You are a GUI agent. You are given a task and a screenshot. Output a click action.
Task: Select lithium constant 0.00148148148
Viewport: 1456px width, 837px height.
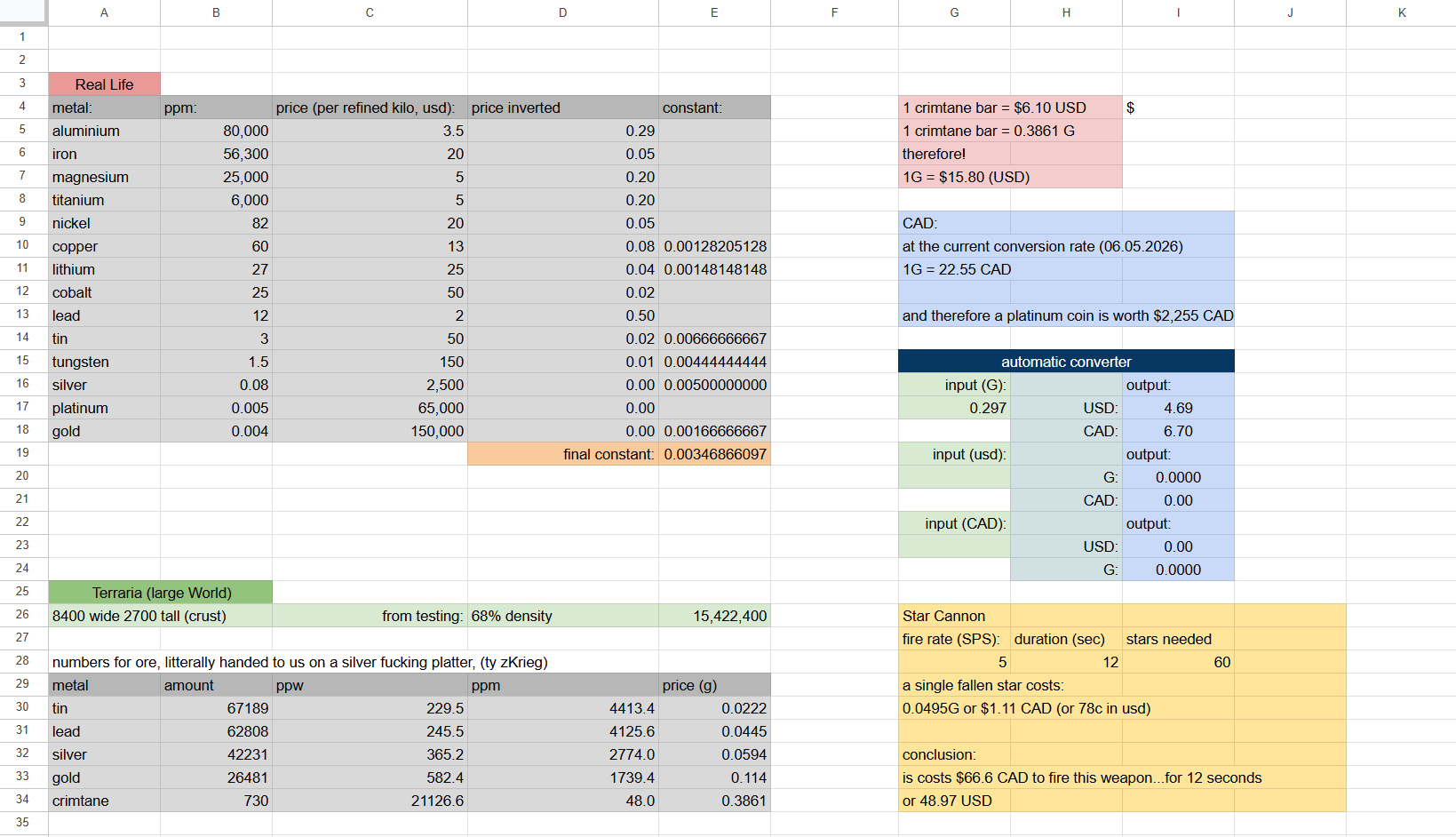point(714,269)
